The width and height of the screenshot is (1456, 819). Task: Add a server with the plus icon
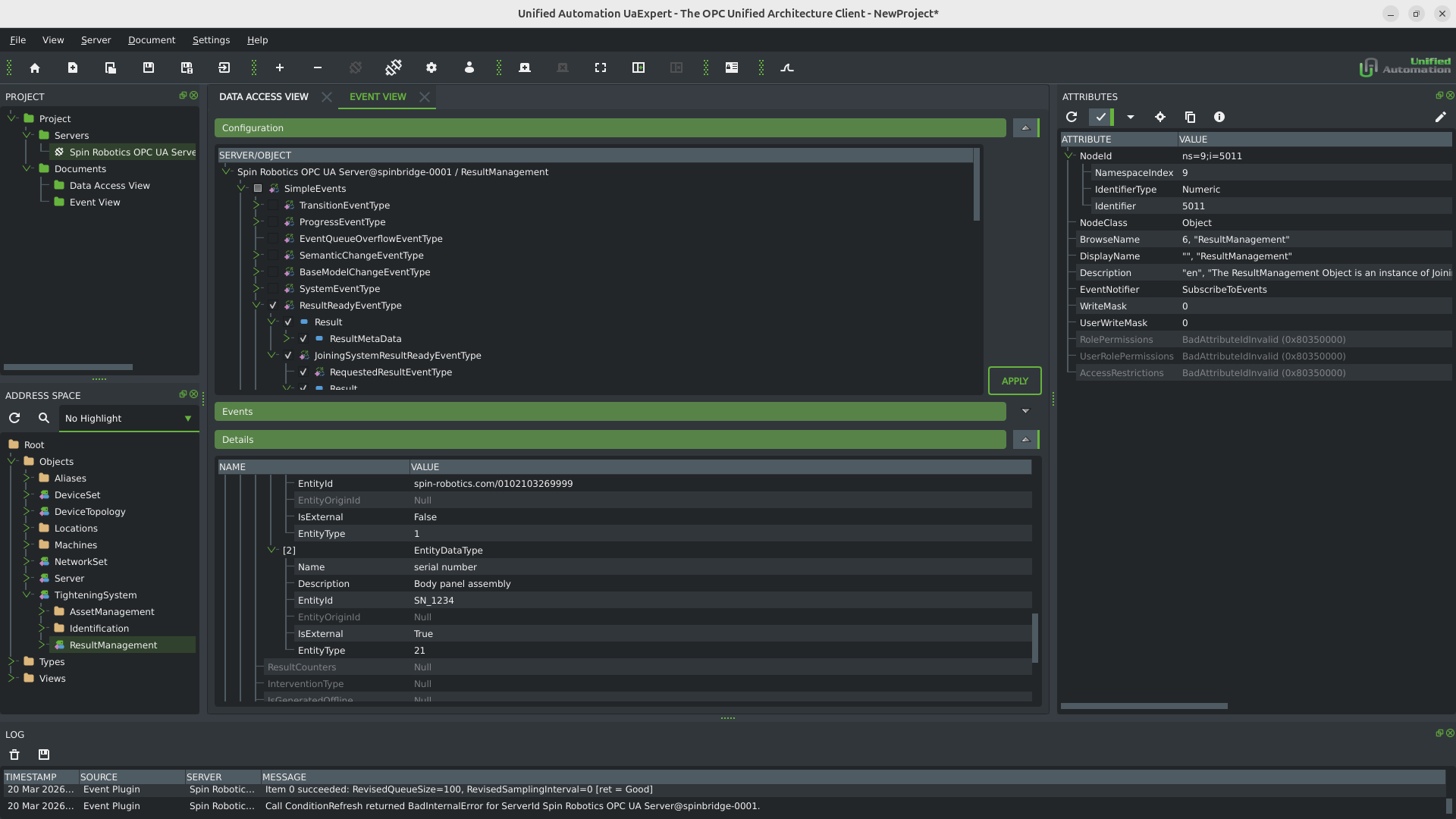[x=280, y=68]
